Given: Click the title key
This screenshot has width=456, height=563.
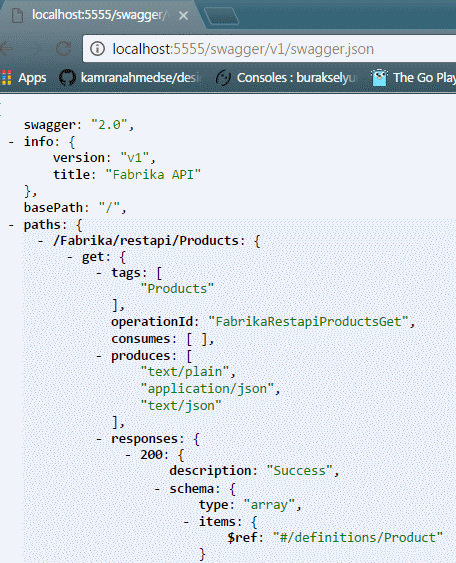Looking at the screenshot, I should (71, 175).
